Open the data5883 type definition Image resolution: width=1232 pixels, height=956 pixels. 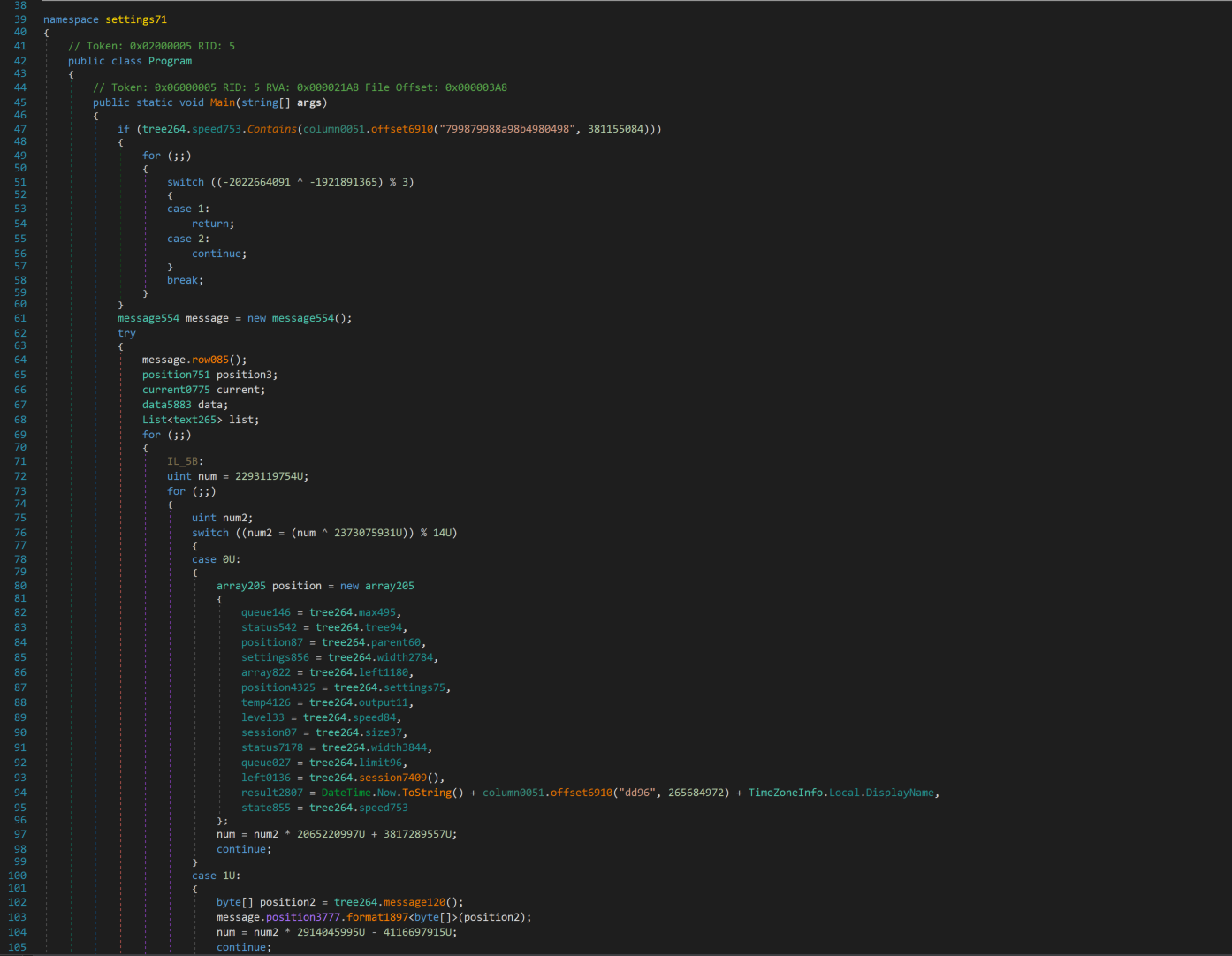pos(166,405)
